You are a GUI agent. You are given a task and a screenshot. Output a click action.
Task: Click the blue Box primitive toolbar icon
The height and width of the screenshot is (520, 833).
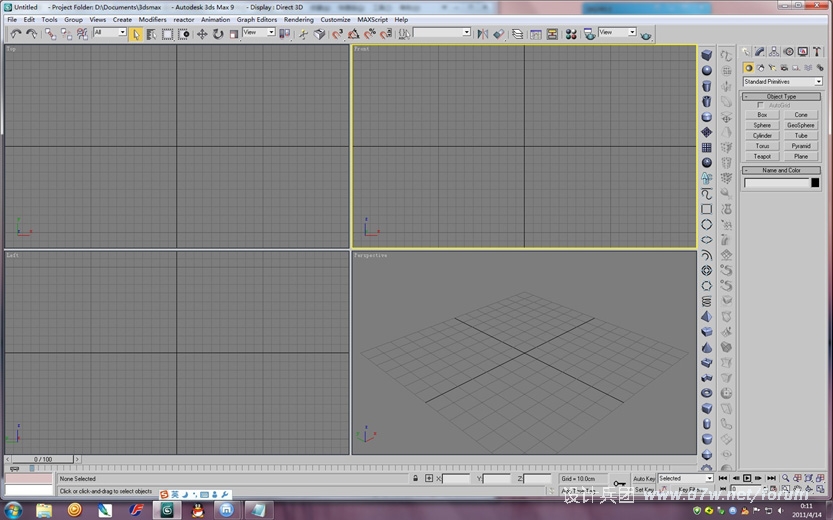click(707, 55)
